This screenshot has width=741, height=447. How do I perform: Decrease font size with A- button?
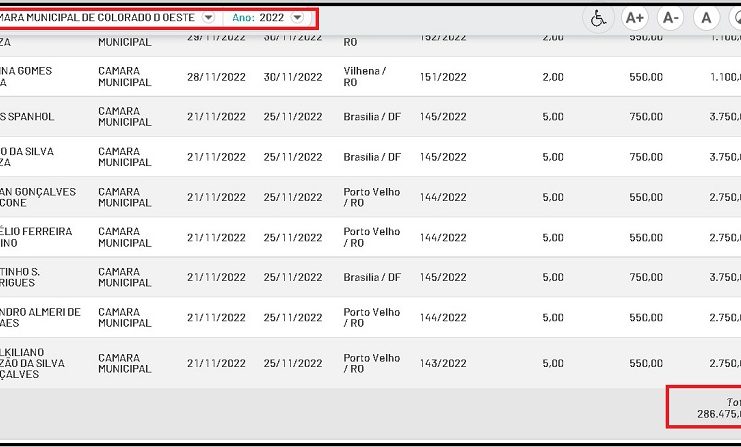(670, 18)
